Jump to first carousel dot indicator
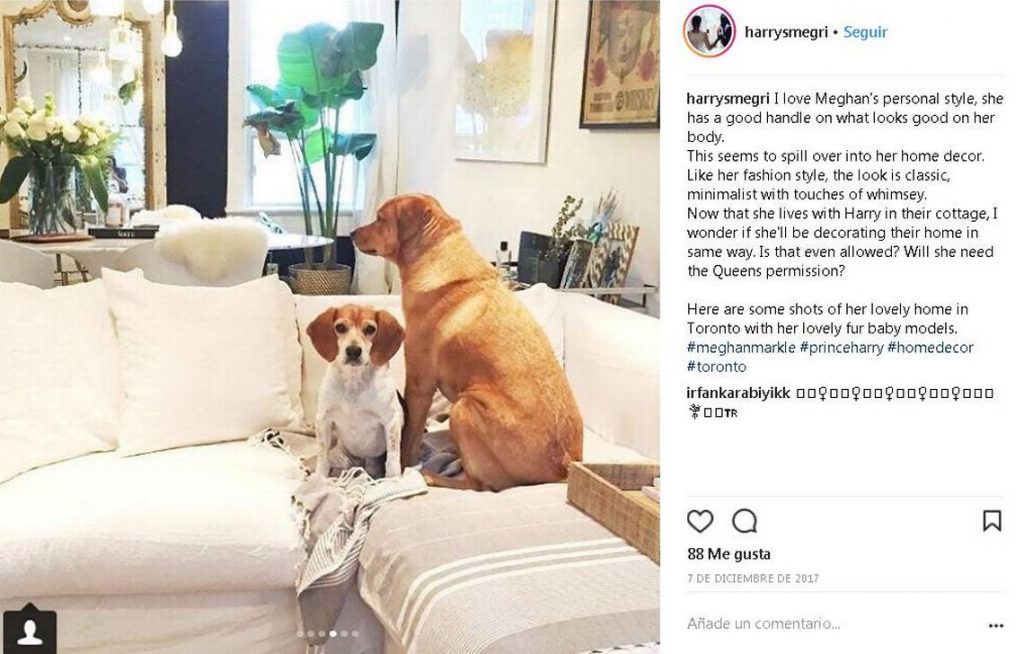The height and width of the screenshot is (654, 1024). tap(300, 634)
